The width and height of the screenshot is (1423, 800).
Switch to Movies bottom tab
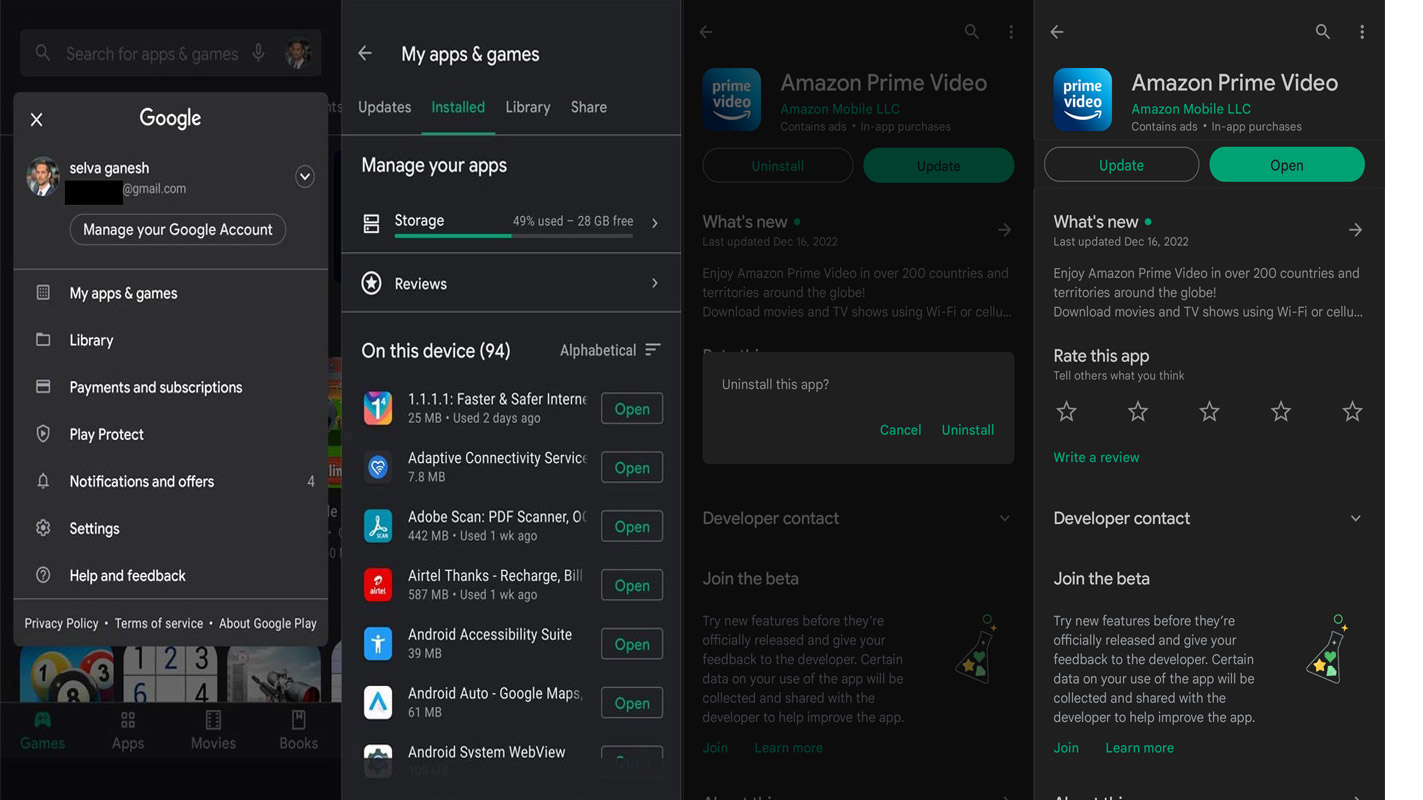[213, 731]
